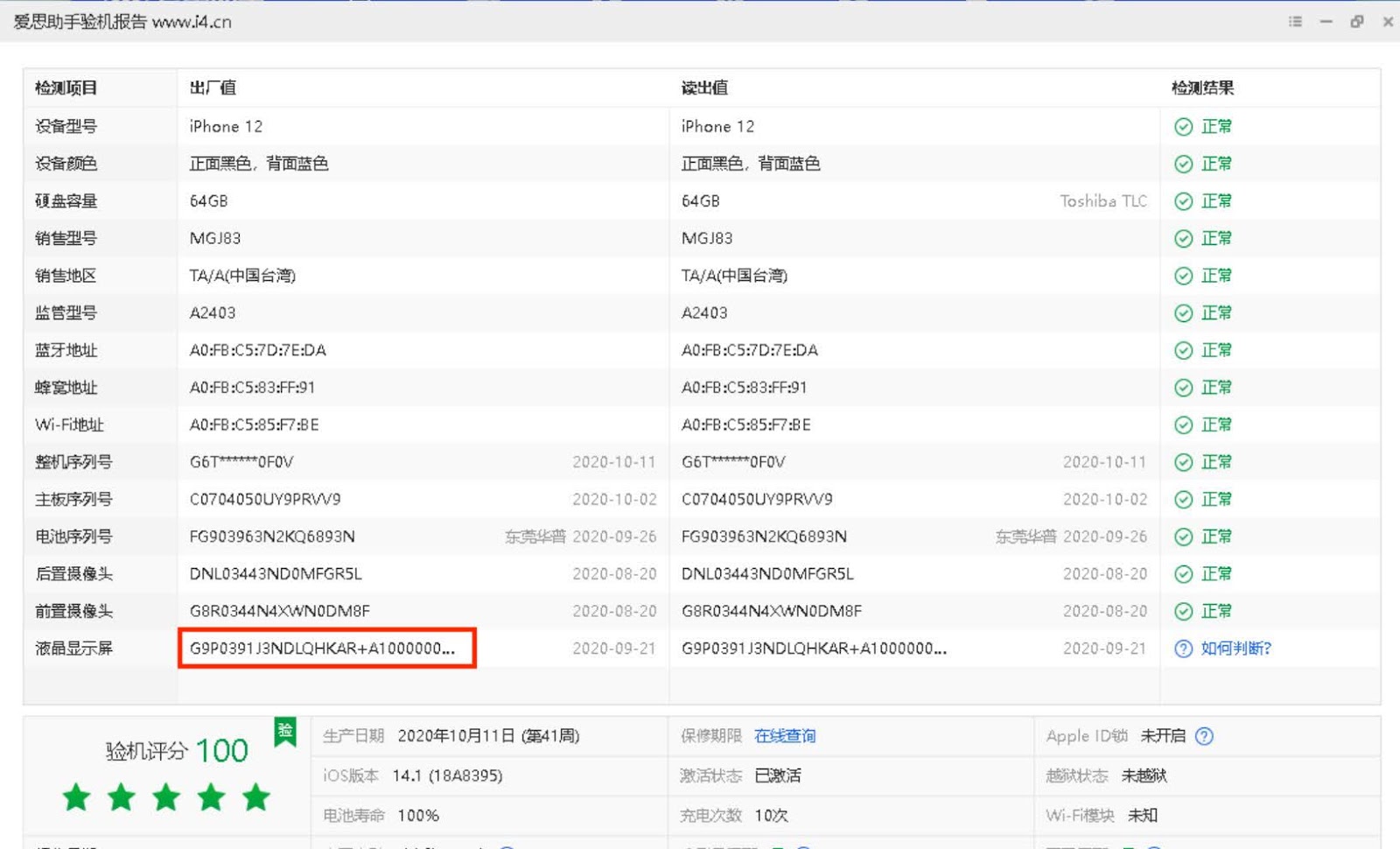Click the normal check icon for 主板序列号
Image resolution: width=1400 pixels, height=849 pixels.
click(1183, 500)
